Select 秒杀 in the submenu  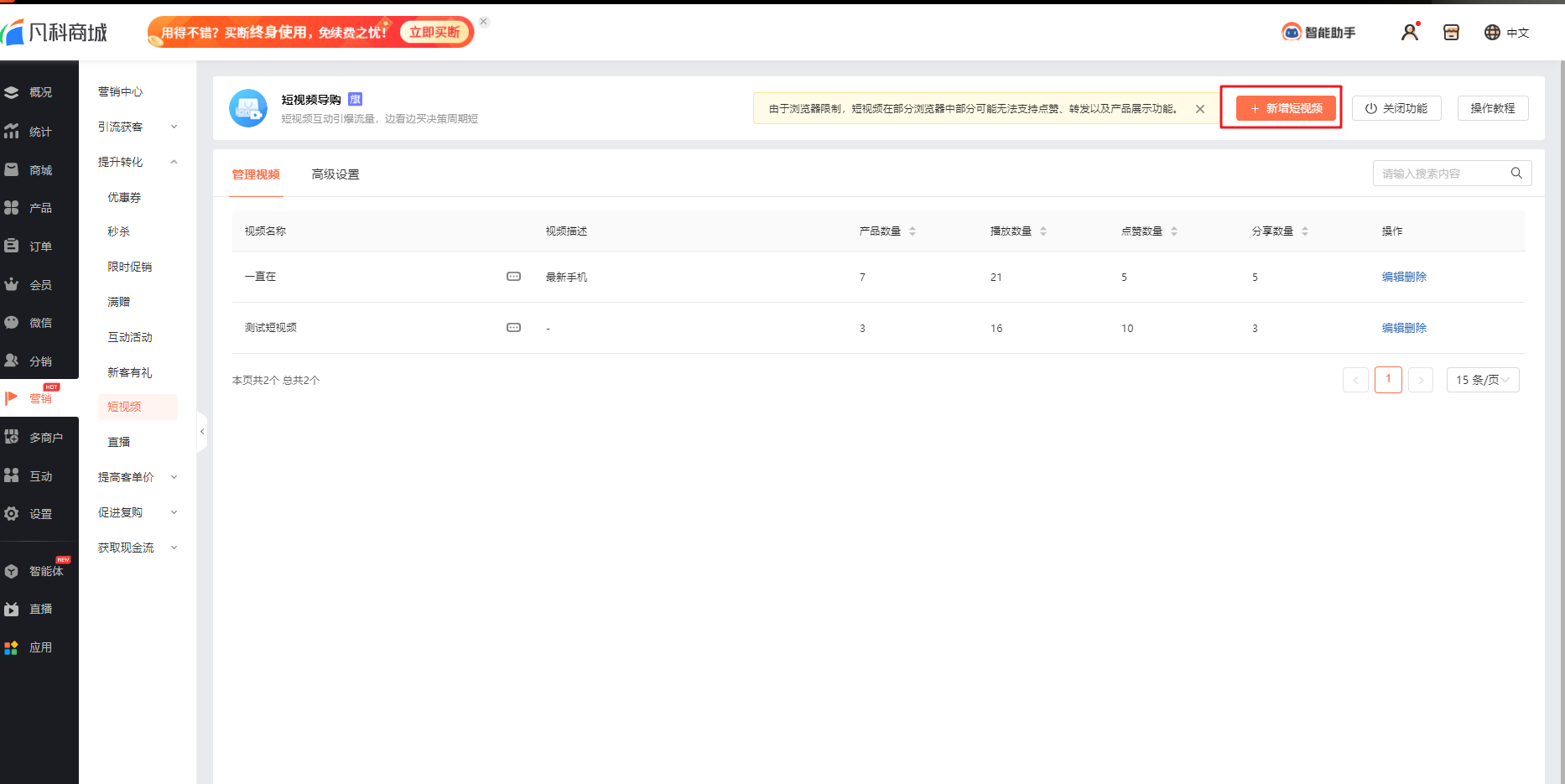pos(119,231)
